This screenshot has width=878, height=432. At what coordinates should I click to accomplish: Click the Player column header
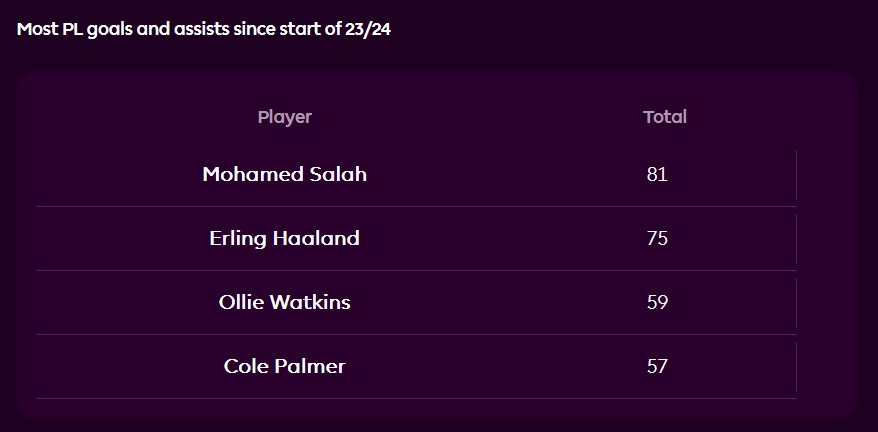285,117
